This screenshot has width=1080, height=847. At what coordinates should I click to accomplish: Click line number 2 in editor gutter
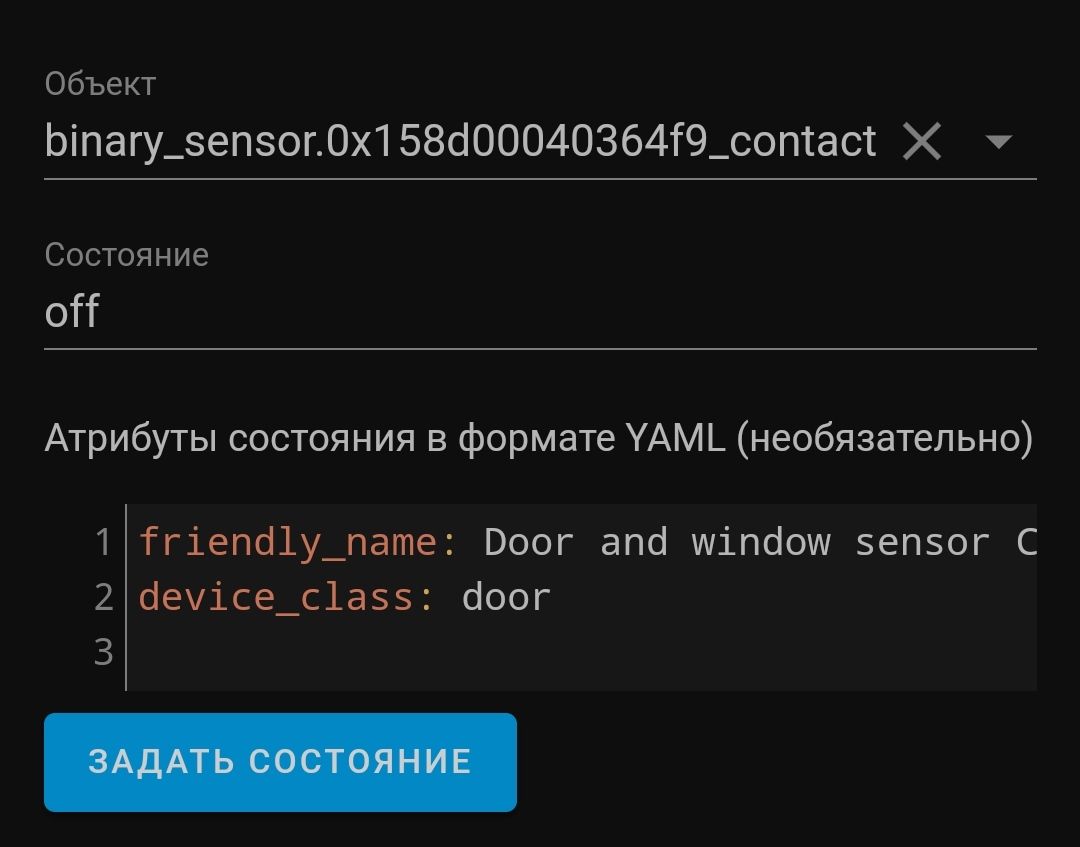(x=103, y=597)
